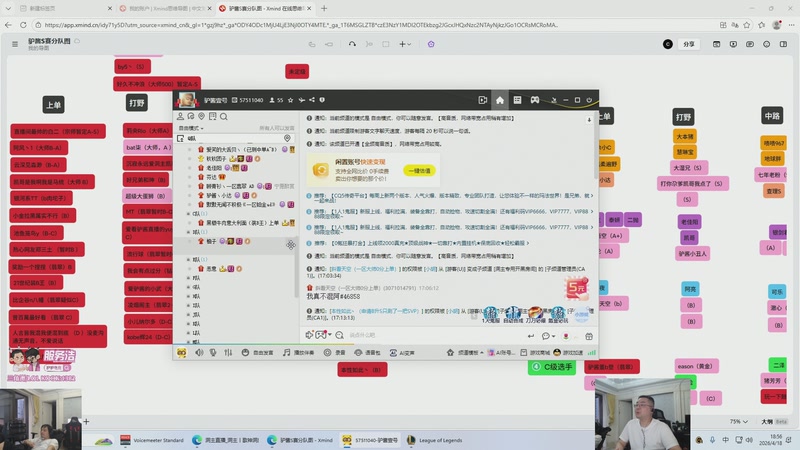Switch to the first browser tab
This screenshot has height=450, width=800.
64,8
